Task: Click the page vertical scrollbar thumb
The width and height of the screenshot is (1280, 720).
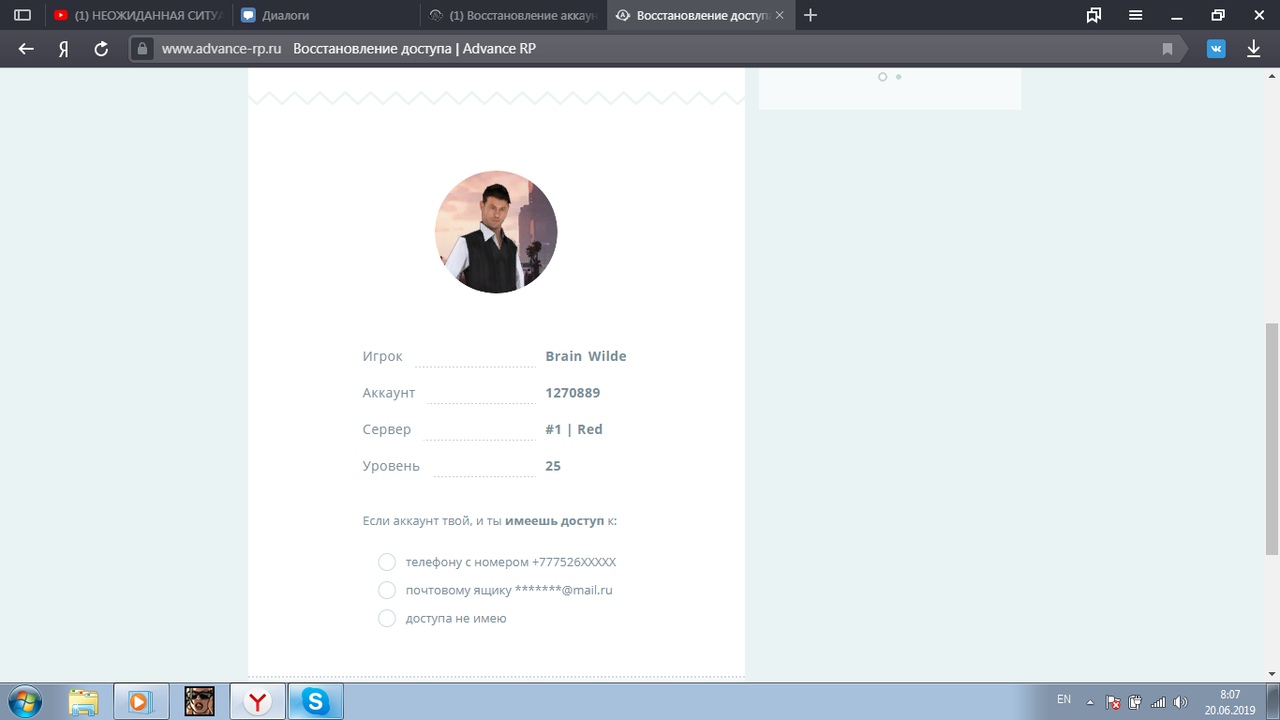Action: click(1272, 440)
